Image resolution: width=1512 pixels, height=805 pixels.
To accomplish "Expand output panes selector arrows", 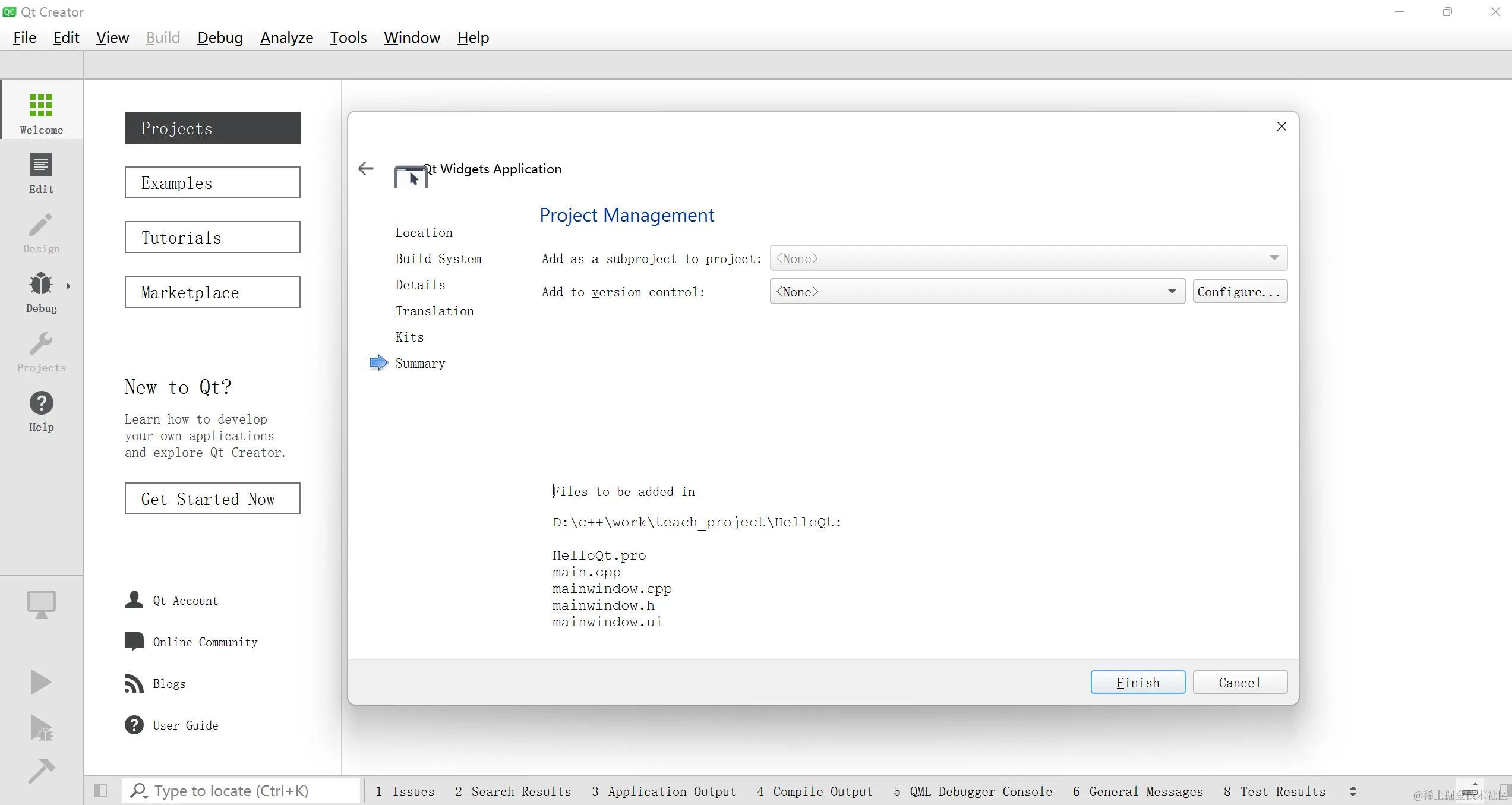I will 1353,791.
